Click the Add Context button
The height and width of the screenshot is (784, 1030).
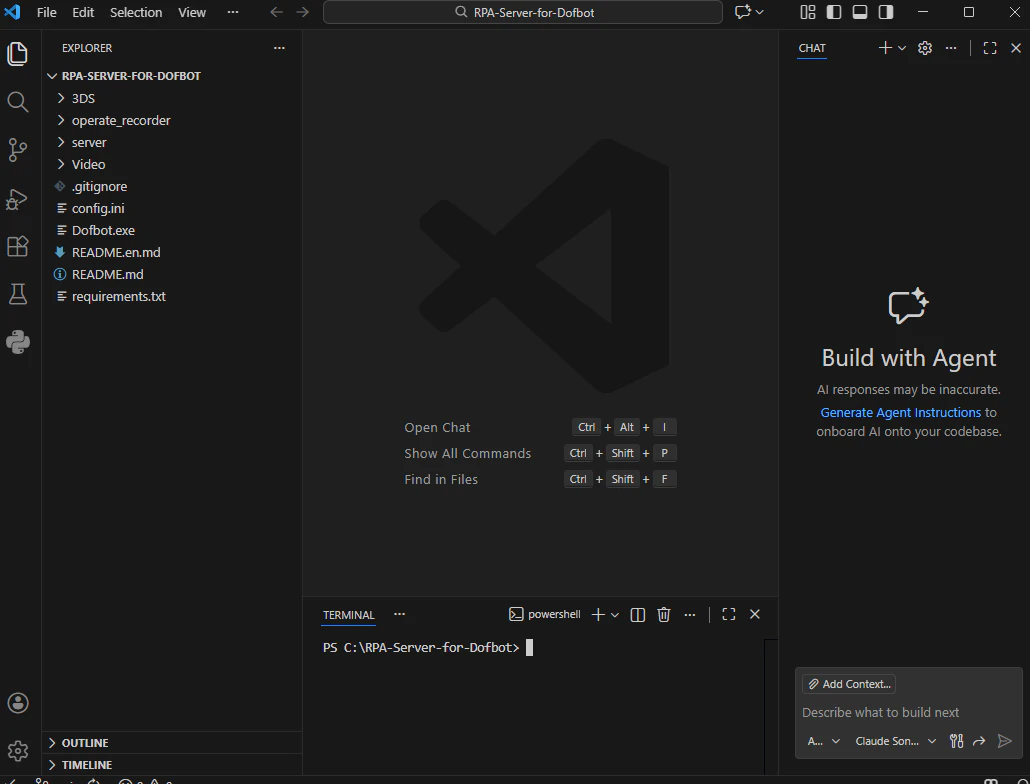[849, 684]
